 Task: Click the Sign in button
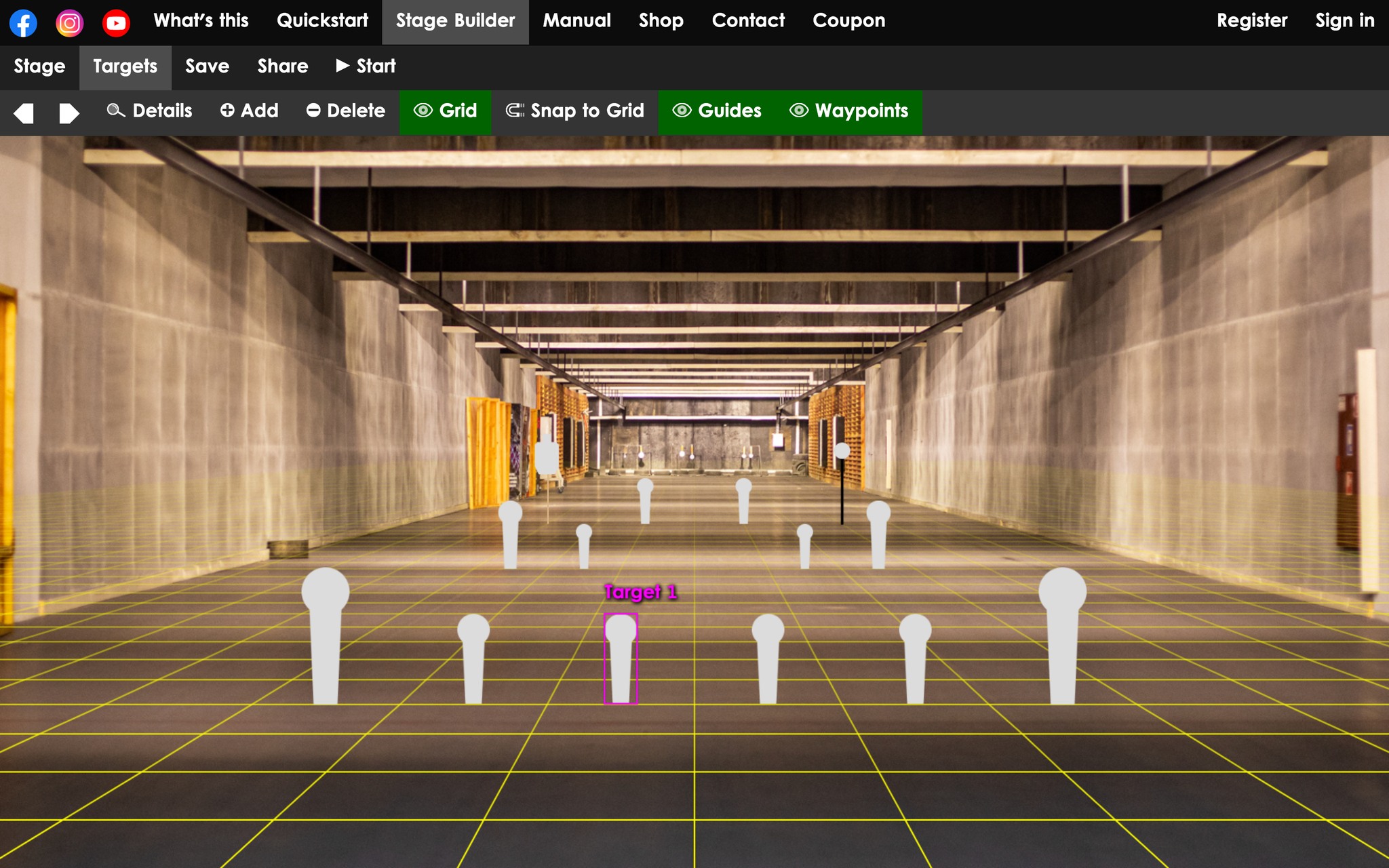(x=1344, y=21)
